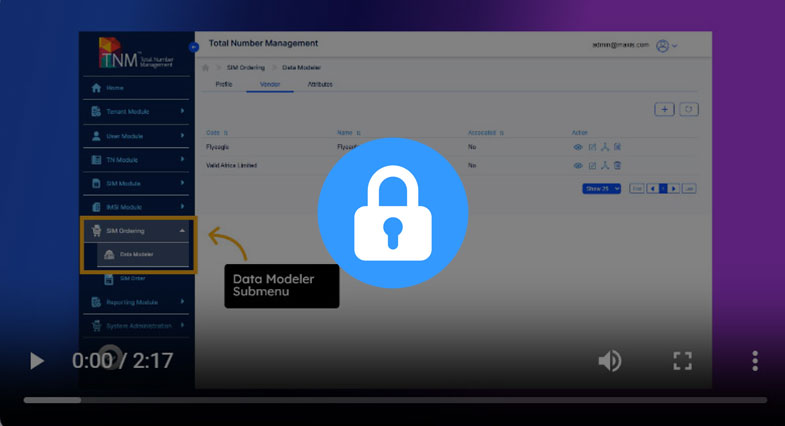Click the large blue lock icon
The image size is (785, 426).
pyautogui.click(x=392, y=213)
